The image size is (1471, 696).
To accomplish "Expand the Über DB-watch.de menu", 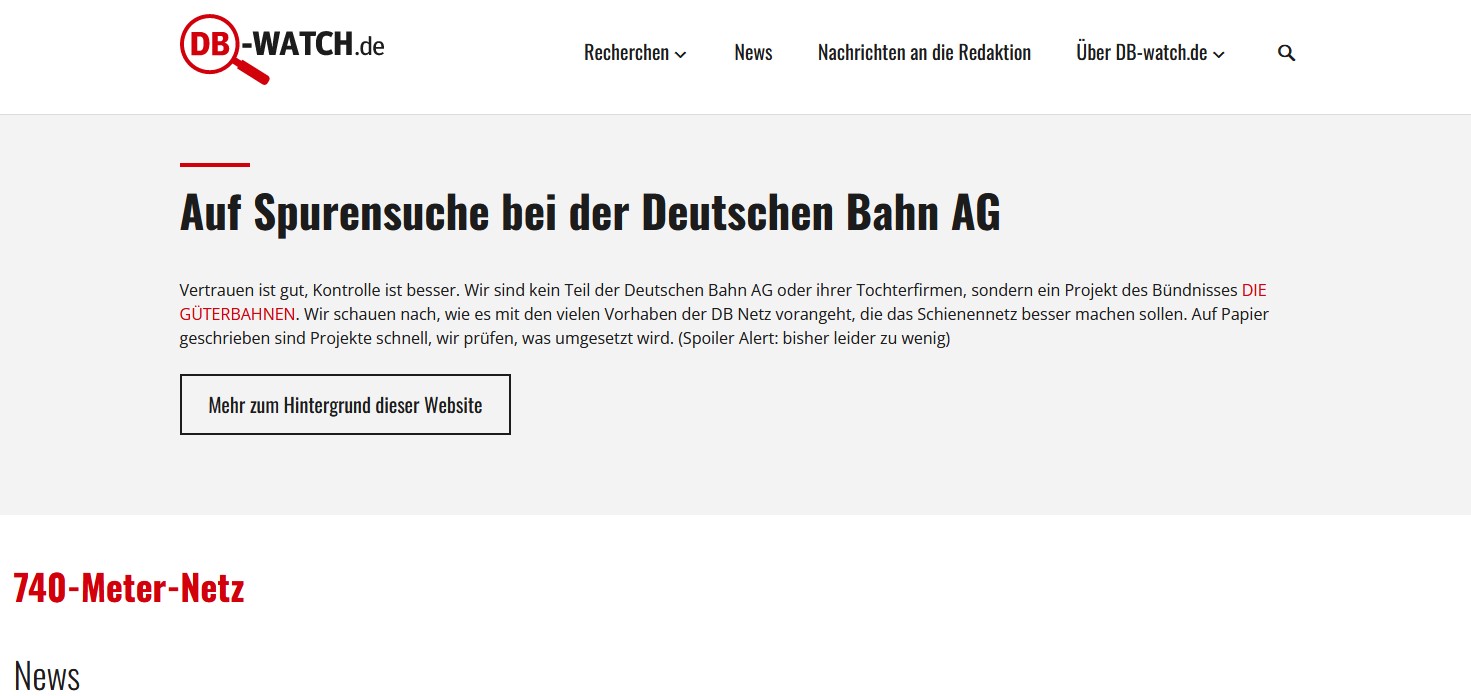I will 1150,53.
